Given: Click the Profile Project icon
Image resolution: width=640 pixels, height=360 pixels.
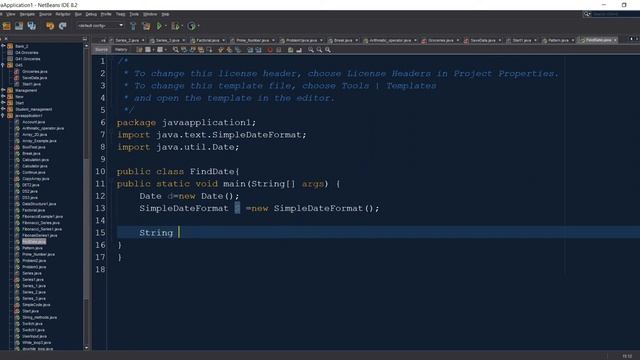Looking at the screenshot, I should [191, 26].
